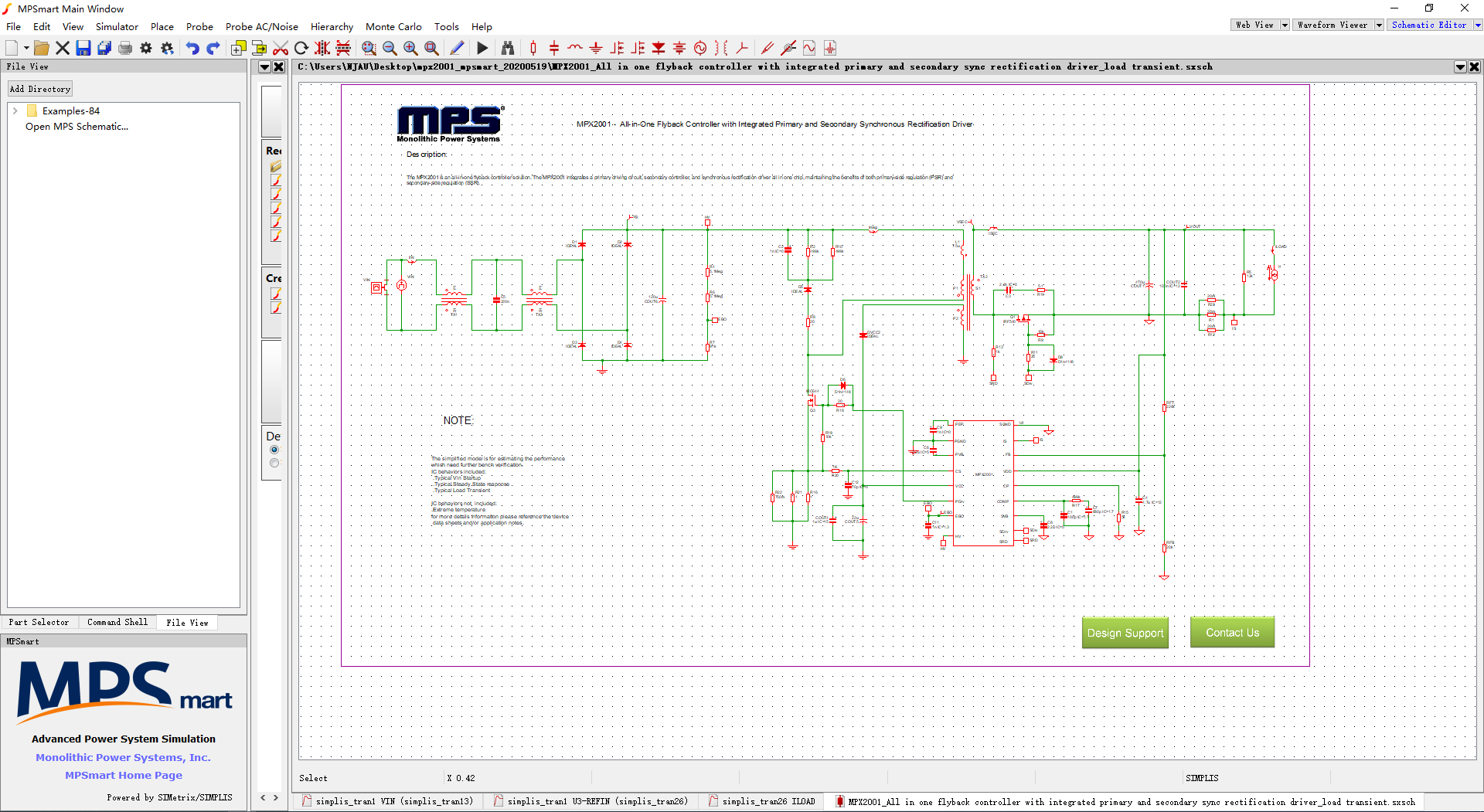Zoom to selected area with the box magnifier
Image resolution: width=1484 pixels, height=812 pixels.
coord(369,48)
